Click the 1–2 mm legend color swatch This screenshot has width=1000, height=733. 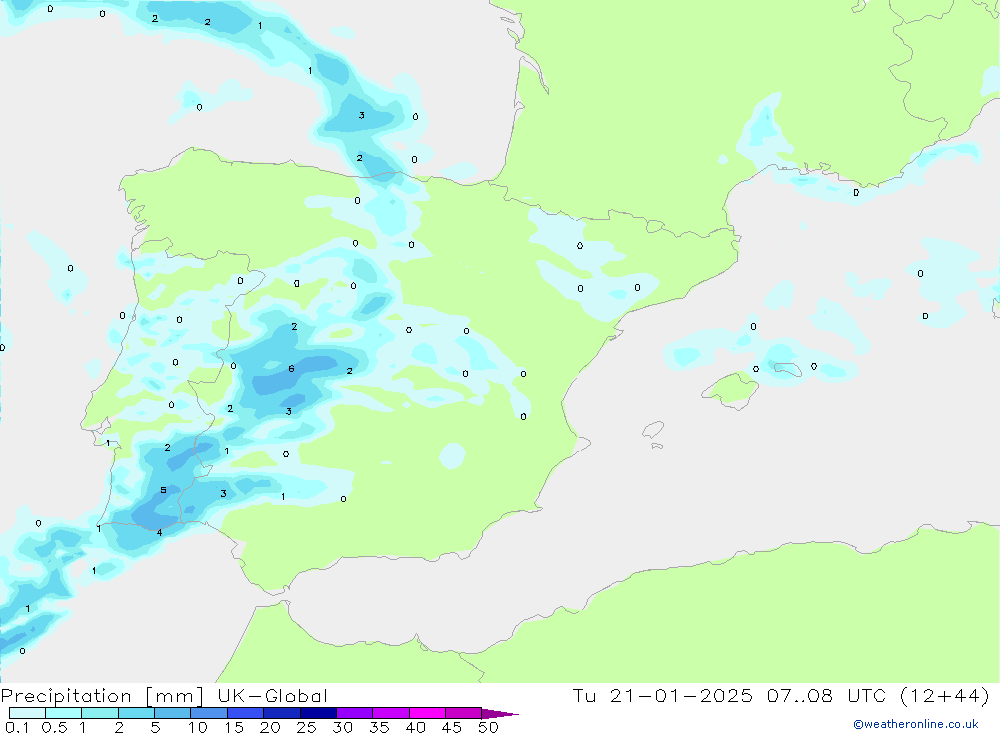pos(100,713)
